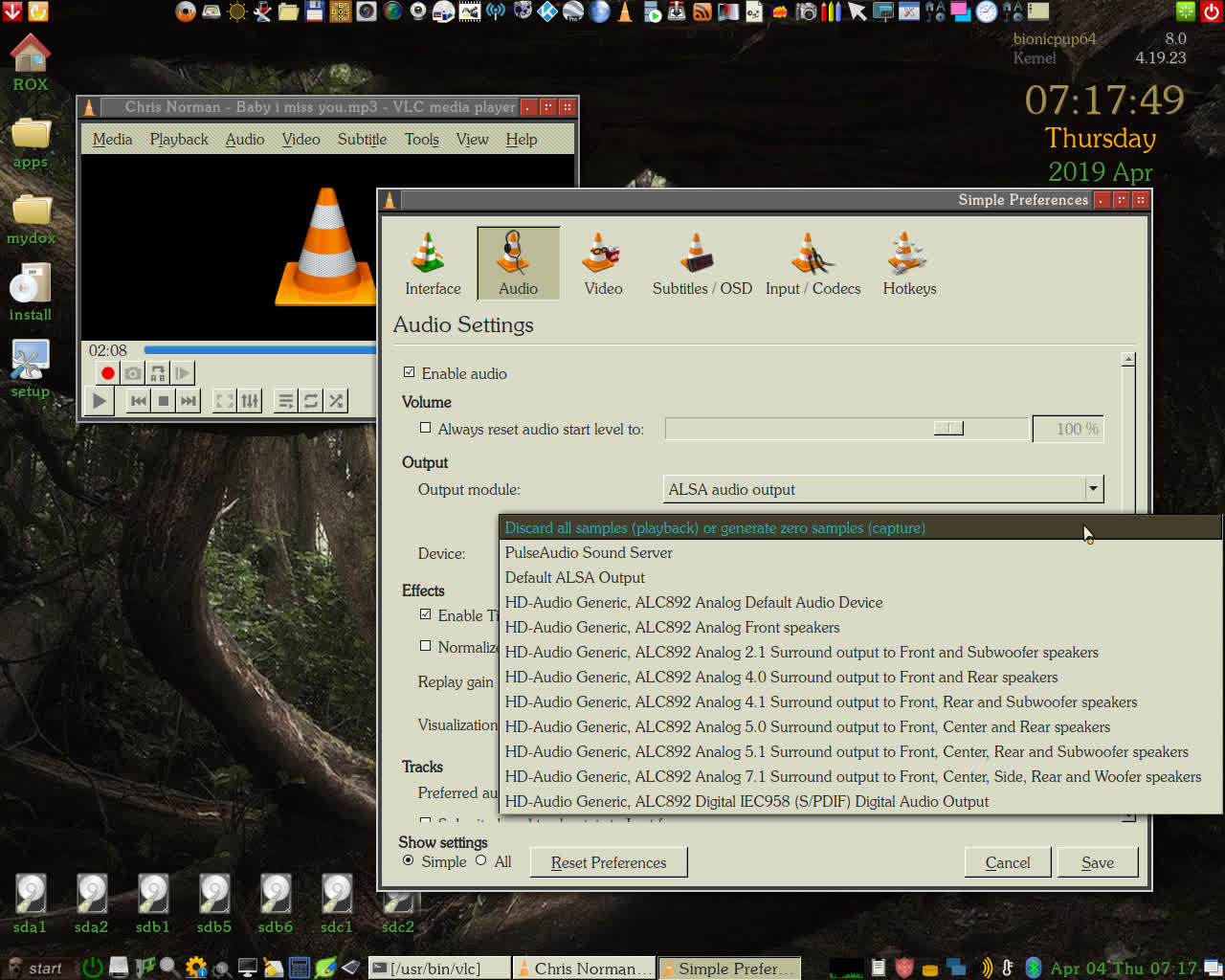Open the sdb5 drive icon
Screen dimensions: 1225x980
tap(214, 903)
